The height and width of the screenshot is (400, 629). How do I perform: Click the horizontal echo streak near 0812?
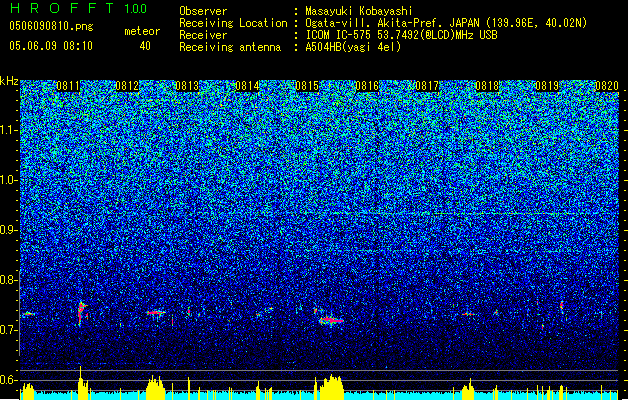coord(156,312)
